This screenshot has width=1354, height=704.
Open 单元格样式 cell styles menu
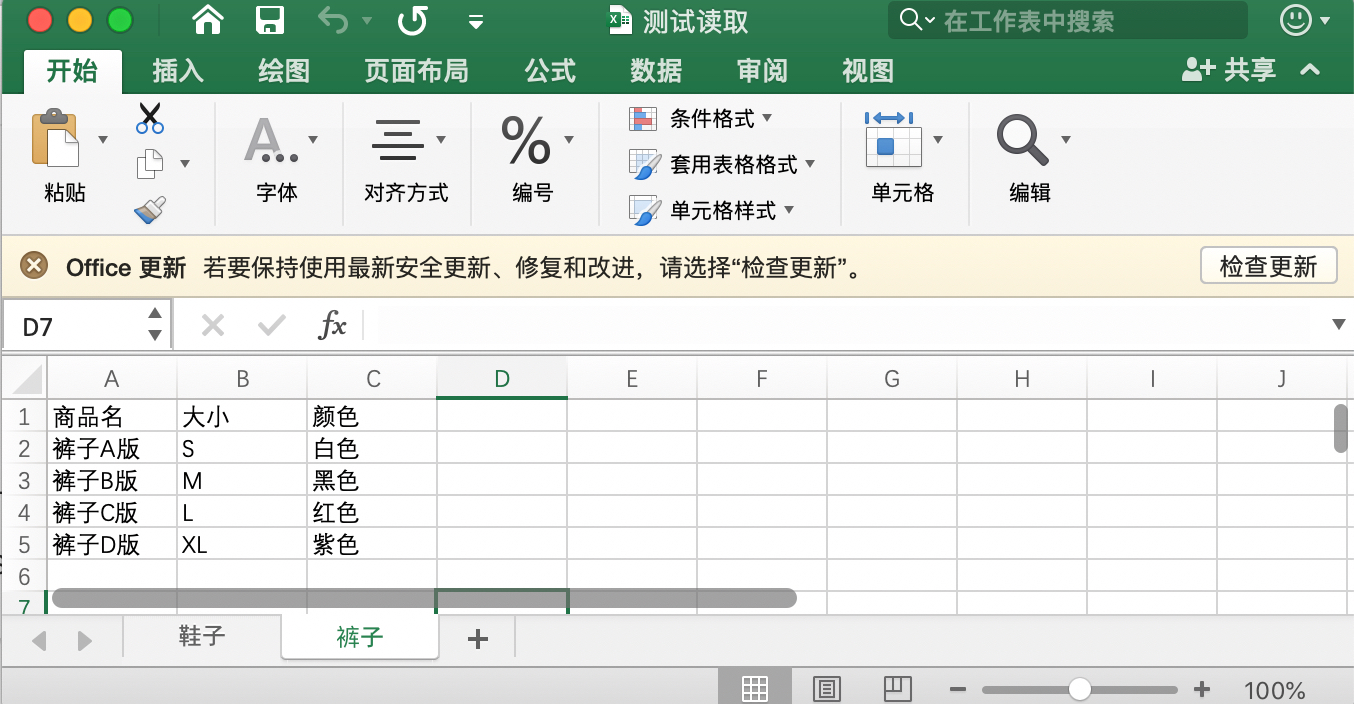(711, 210)
